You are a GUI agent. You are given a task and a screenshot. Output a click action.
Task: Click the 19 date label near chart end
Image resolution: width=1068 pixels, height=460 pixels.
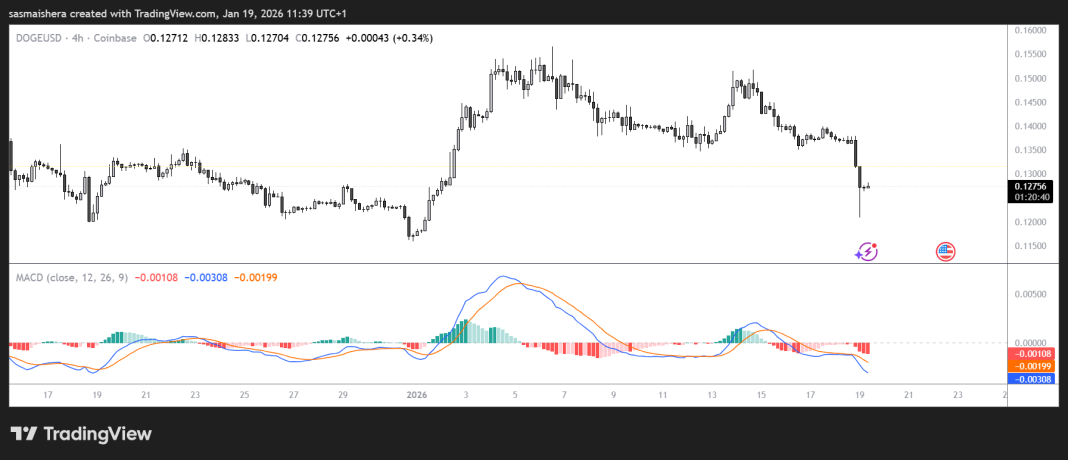pyautogui.click(x=859, y=395)
